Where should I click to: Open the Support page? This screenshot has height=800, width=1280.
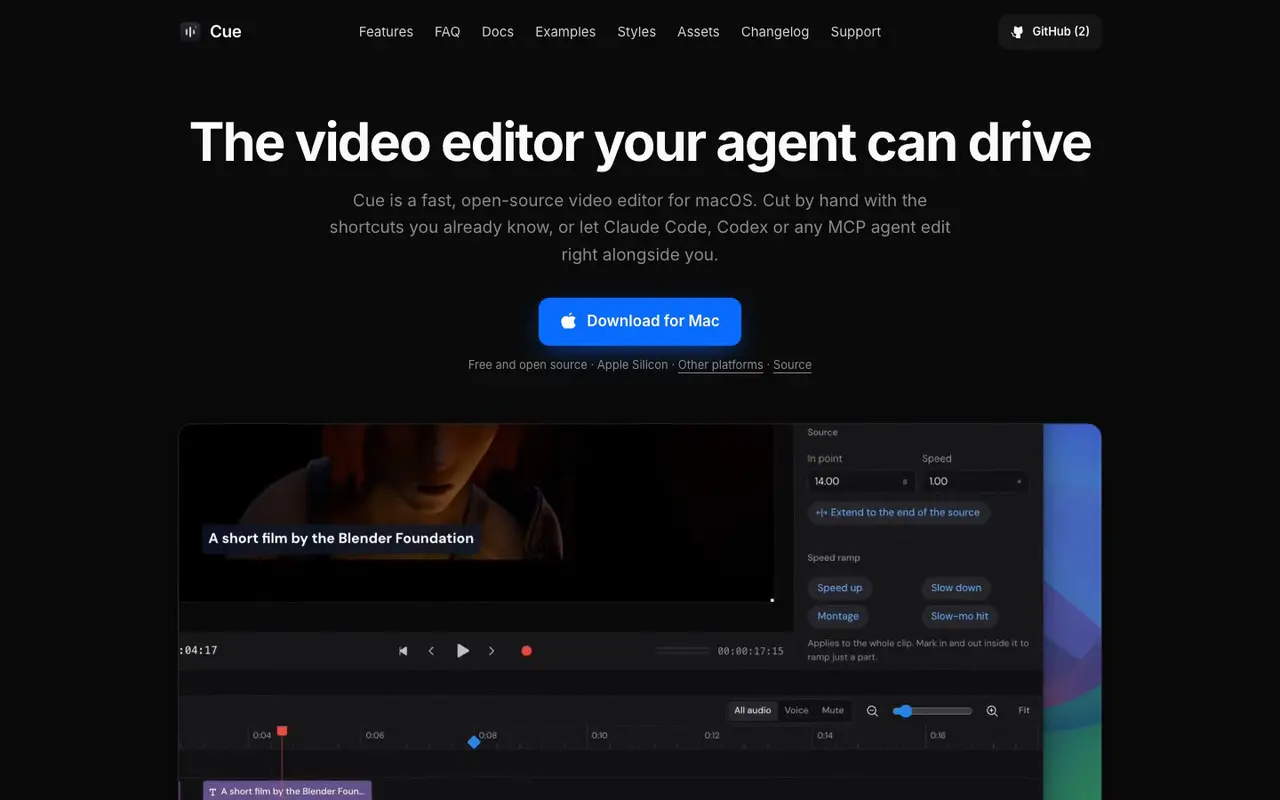(856, 32)
